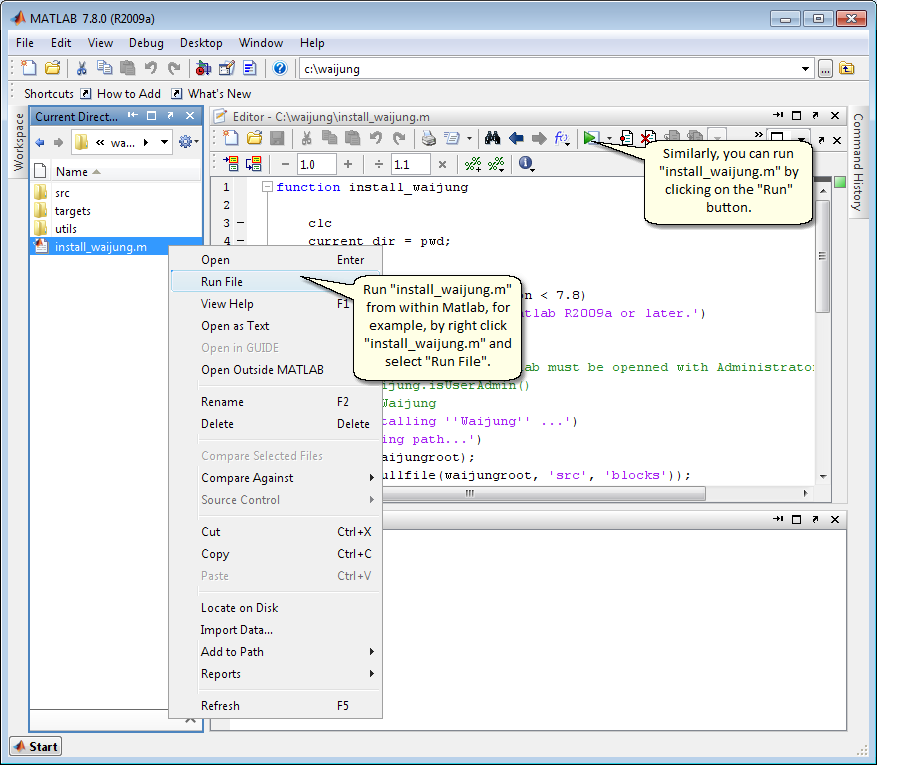This screenshot has height=765, width=900.
Task: Open the How to Add shortcut
Action: click(x=121, y=94)
